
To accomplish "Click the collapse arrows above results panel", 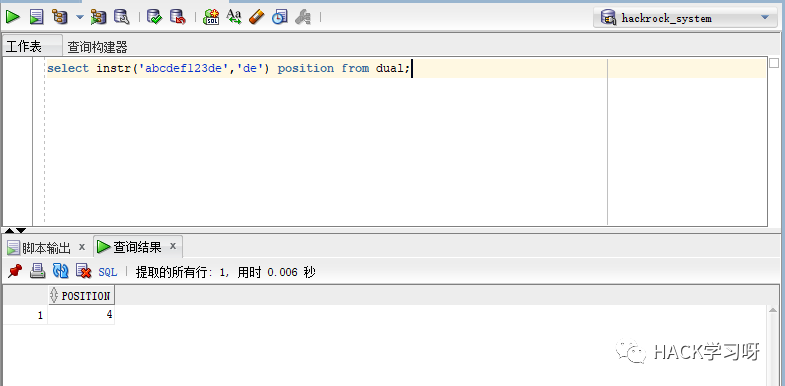I will (15, 230).
